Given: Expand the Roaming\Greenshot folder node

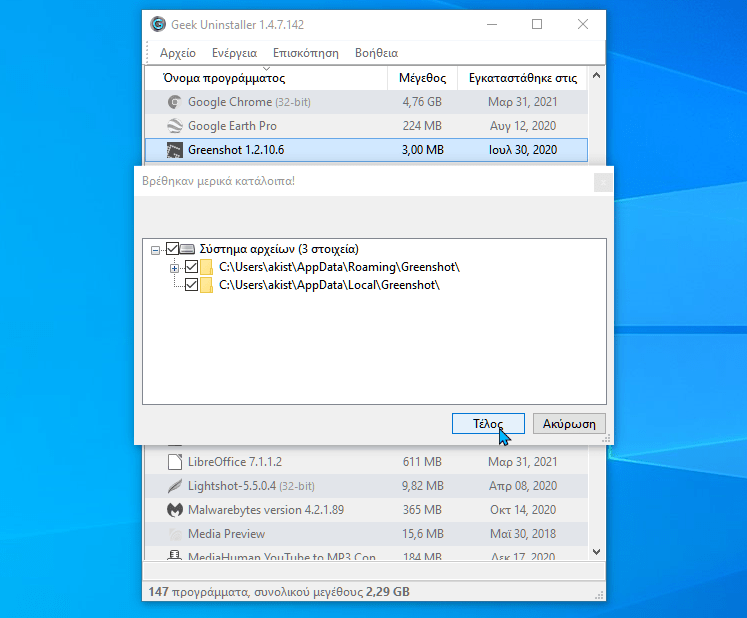Looking at the screenshot, I should coord(174,268).
